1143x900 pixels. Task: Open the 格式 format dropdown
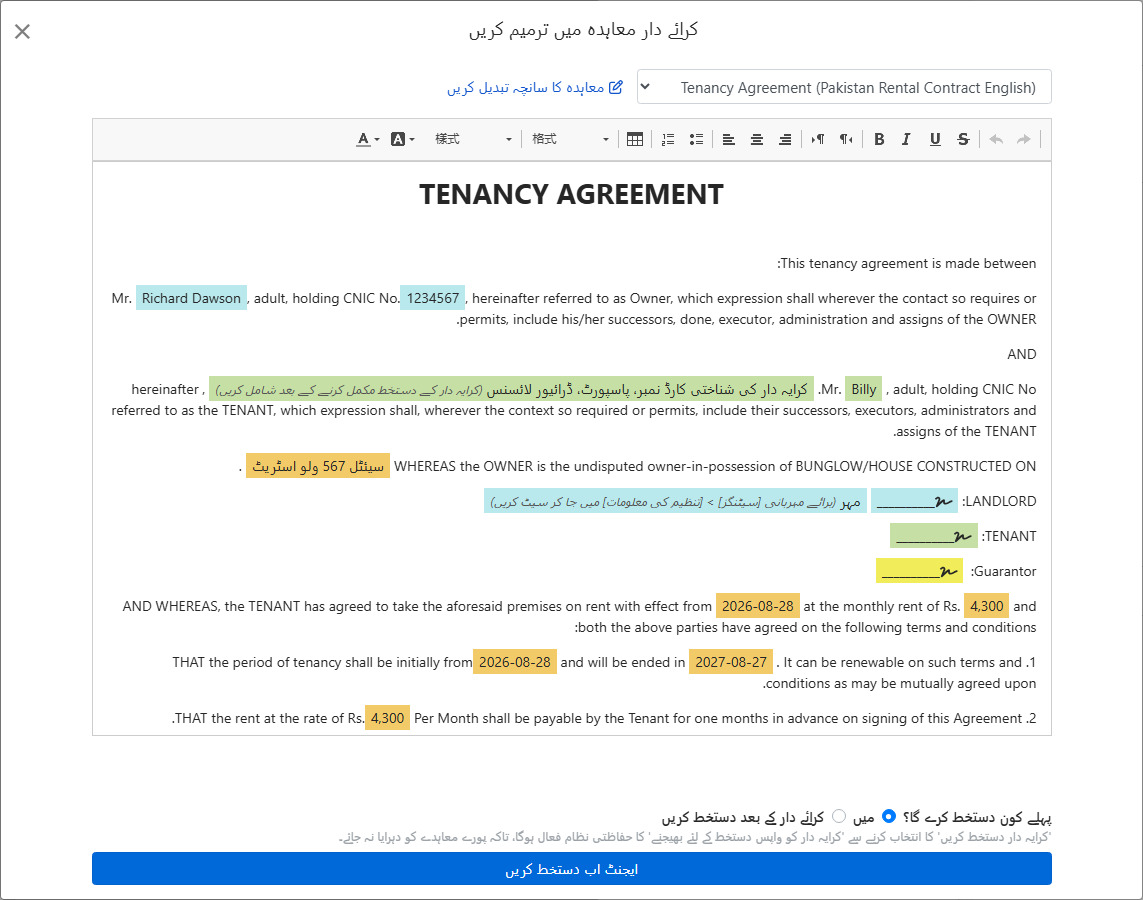point(569,139)
